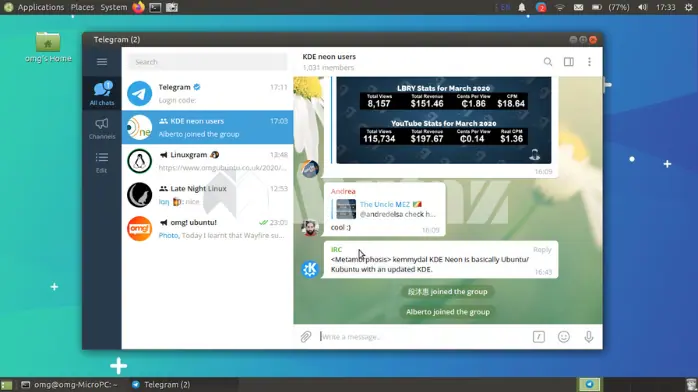698x392 pixels.
Task: Open the KDE neon users chat
Action: tap(207, 127)
